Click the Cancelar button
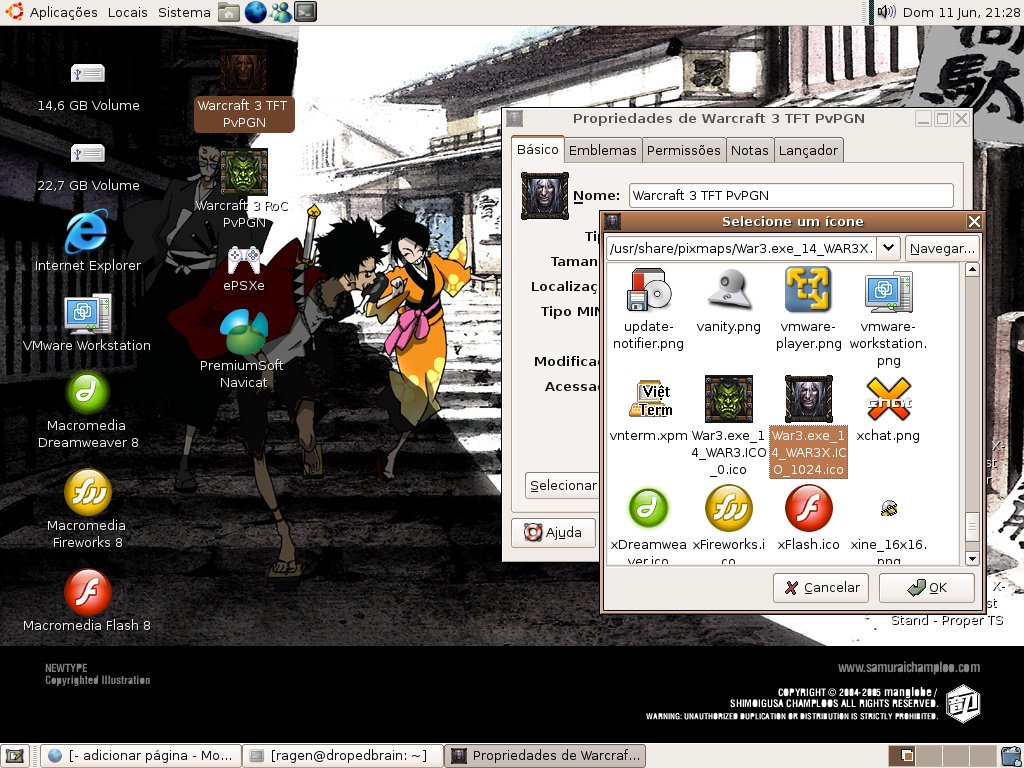This screenshot has height=768, width=1024. pos(821,587)
